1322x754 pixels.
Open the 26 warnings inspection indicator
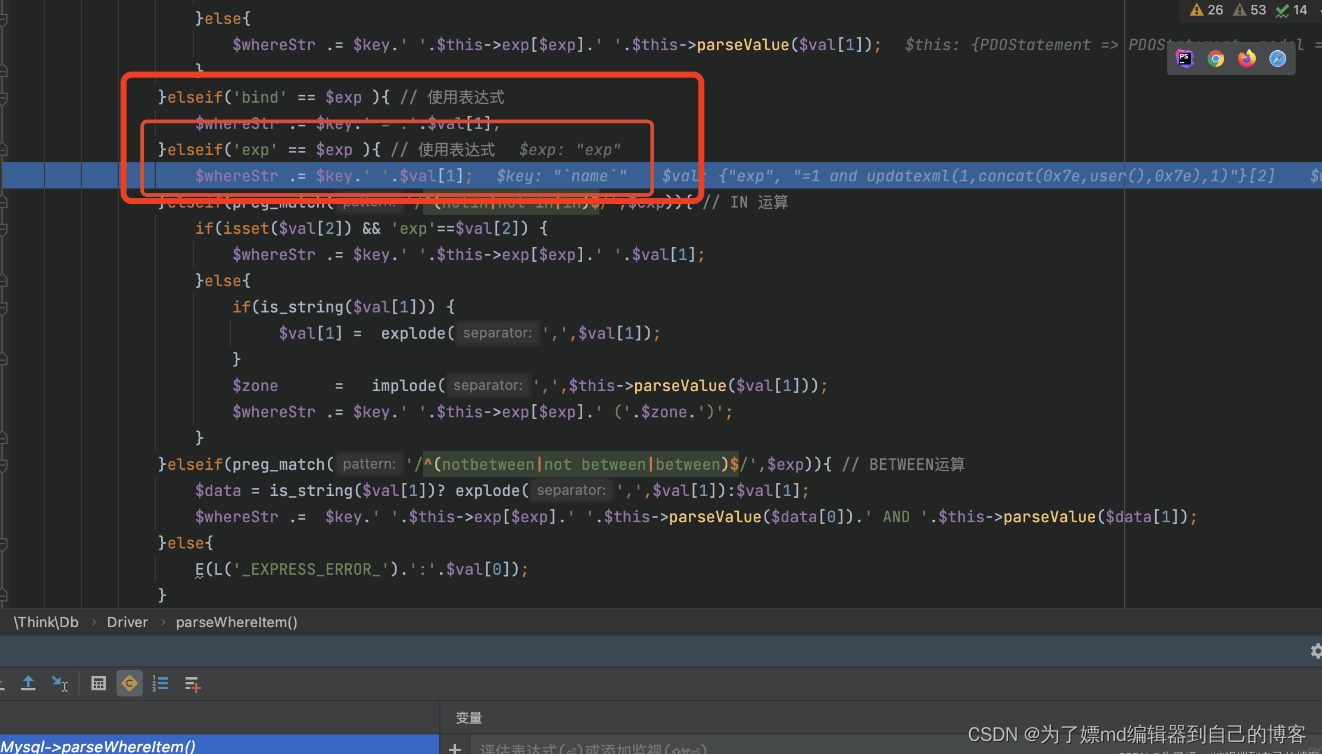(1206, 10)
